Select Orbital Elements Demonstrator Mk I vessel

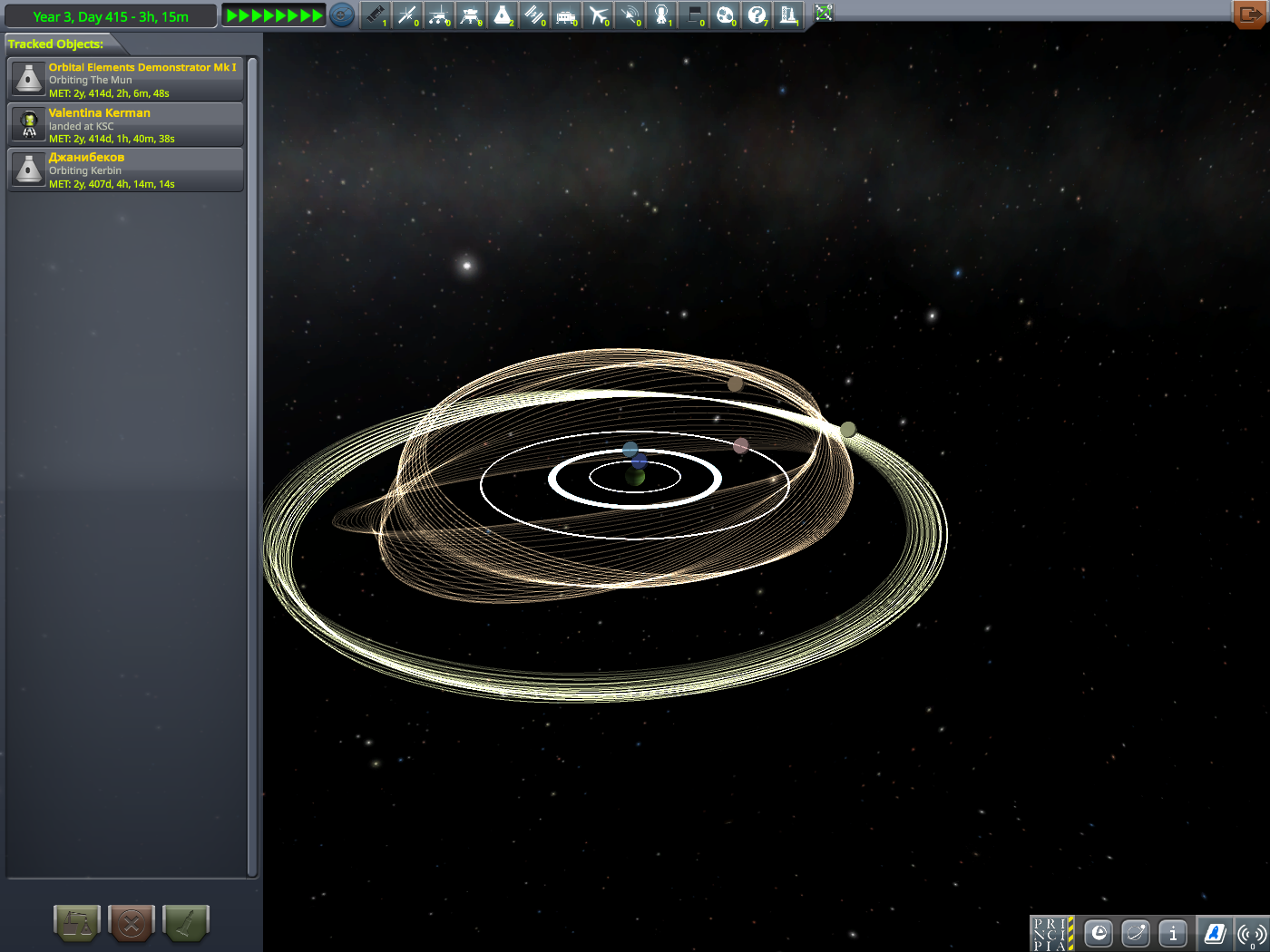click(126, 80)
